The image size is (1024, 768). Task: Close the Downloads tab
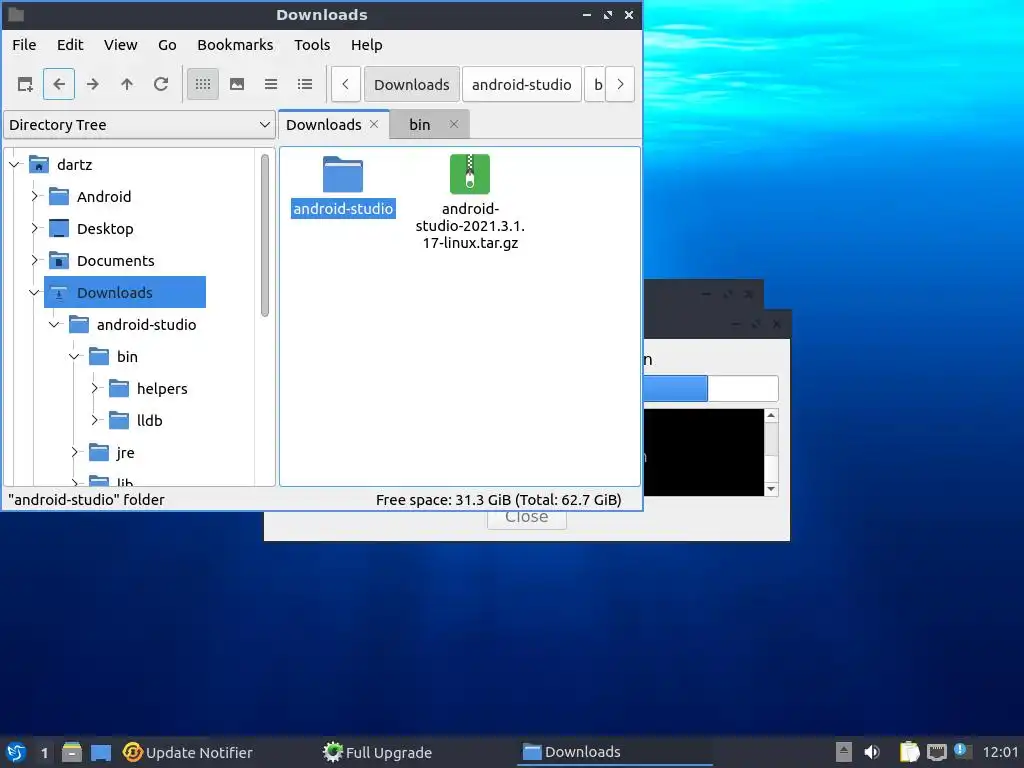click(374, 124)
